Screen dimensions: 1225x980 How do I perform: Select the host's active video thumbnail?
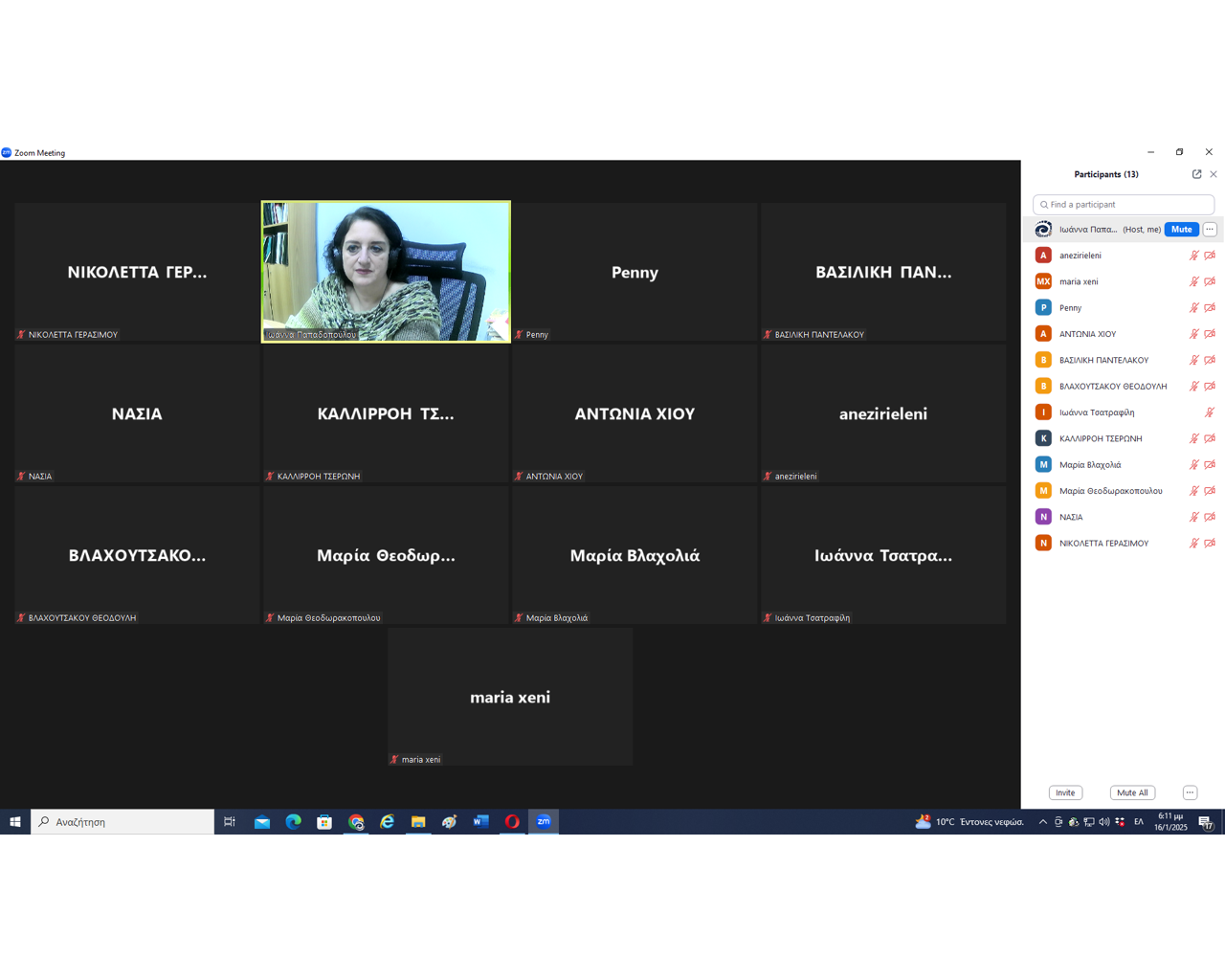point(386,272)
